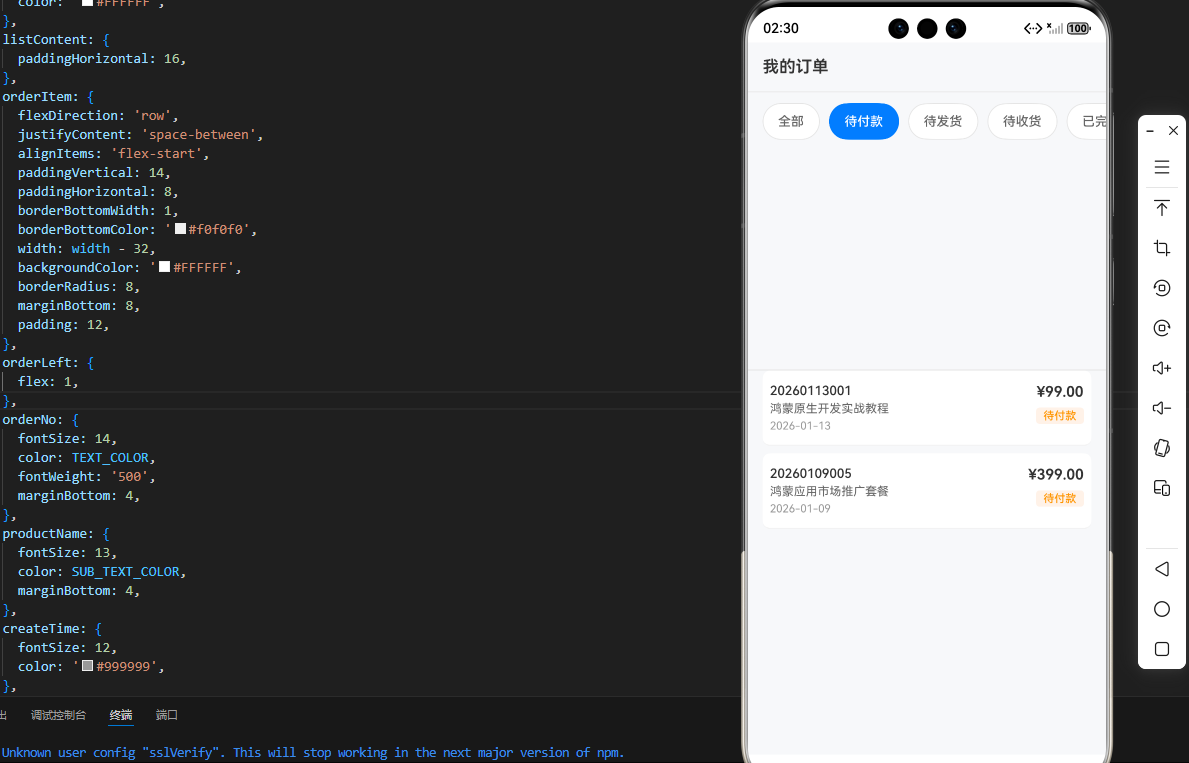Click 待付款 badge on the ¥399.00 order
This screenshot has height=763, width=1189.
pos(1059,498)
